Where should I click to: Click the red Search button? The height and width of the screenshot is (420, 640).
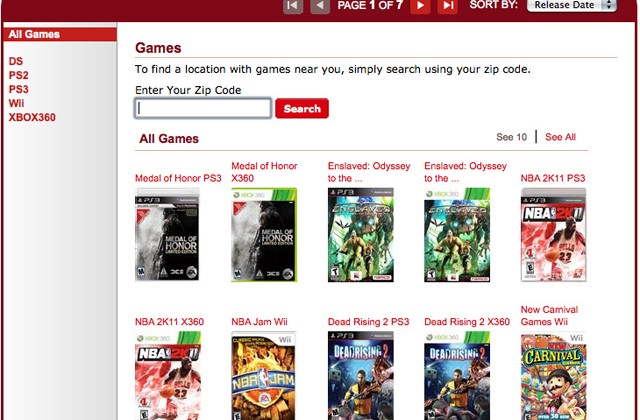click(302, 109)
